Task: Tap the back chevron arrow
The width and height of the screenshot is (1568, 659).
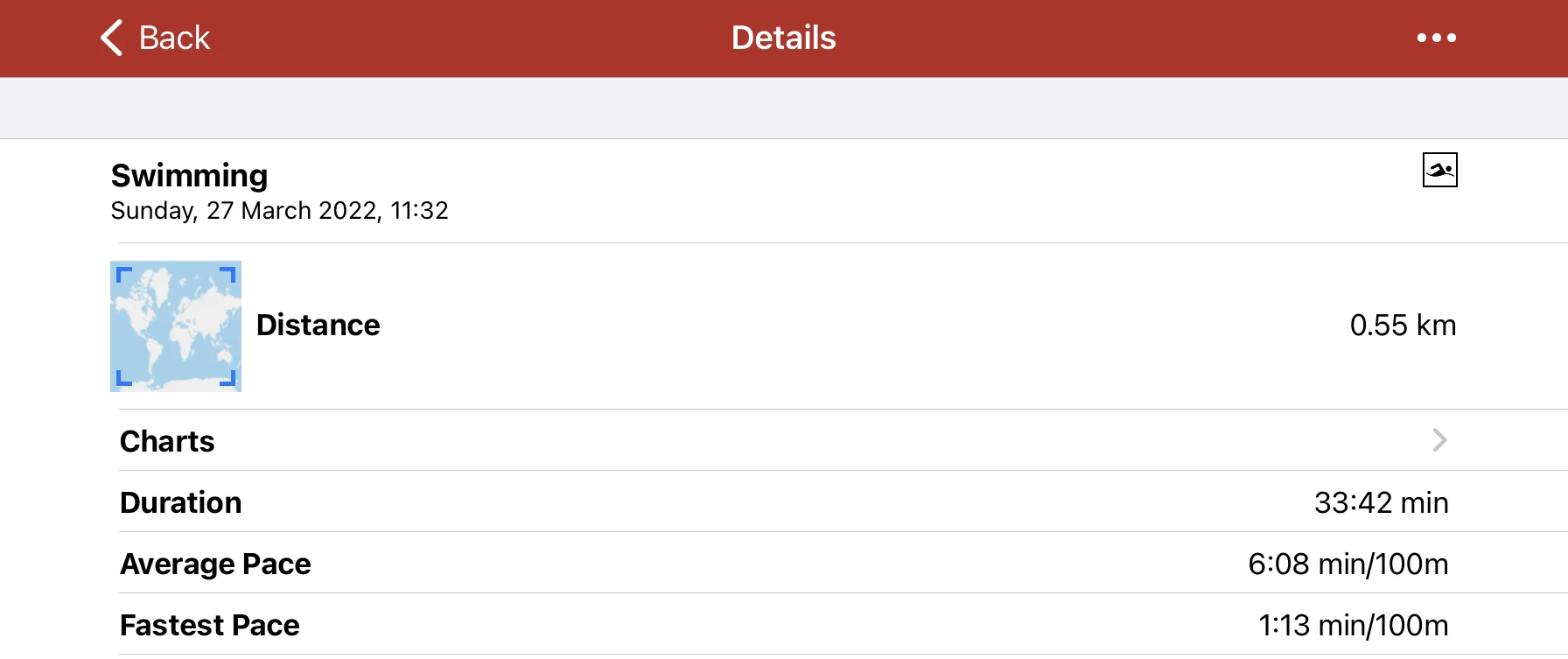Action: [x=112, y=38]
